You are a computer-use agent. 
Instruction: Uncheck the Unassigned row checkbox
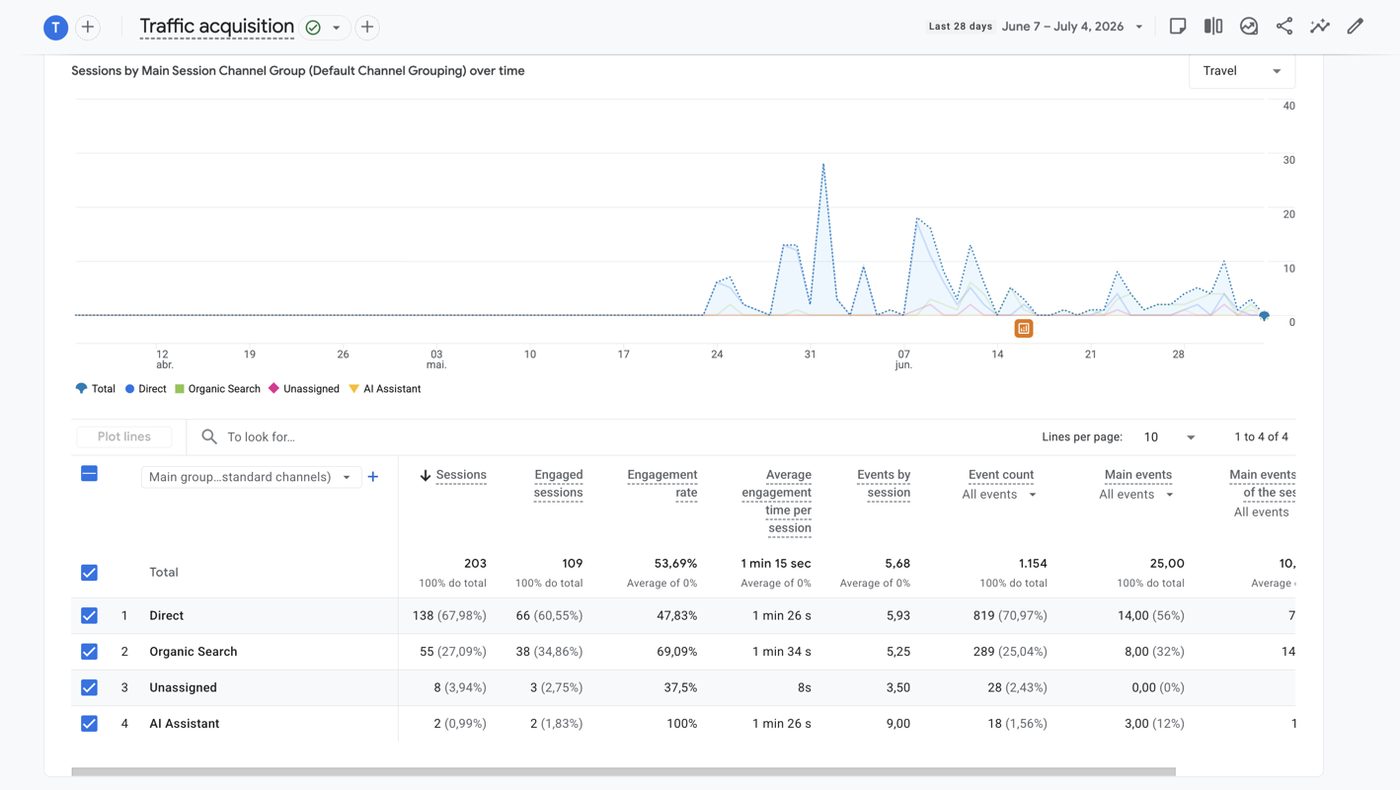(89, 688)
